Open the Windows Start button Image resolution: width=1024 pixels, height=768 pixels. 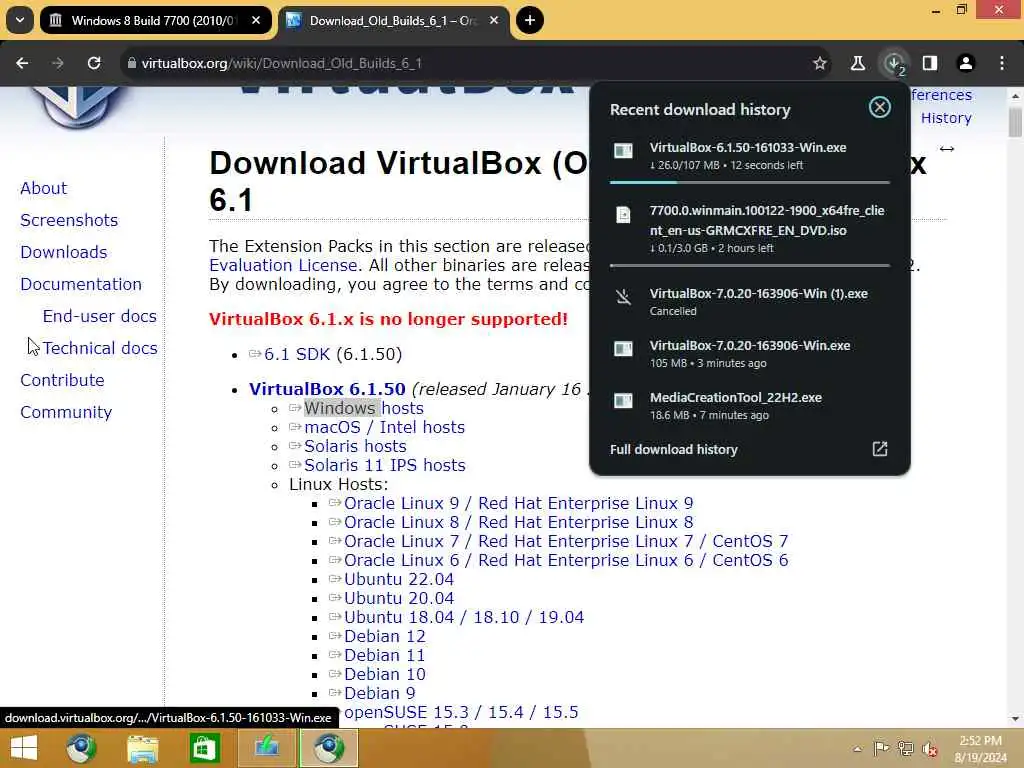24,748
